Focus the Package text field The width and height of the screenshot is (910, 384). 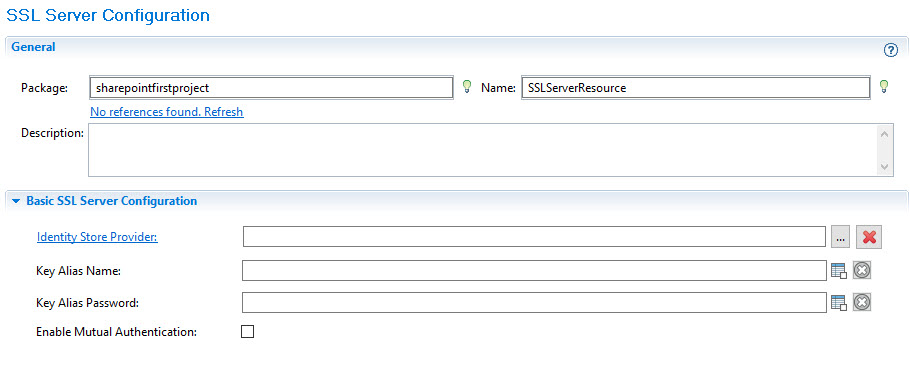271,88
